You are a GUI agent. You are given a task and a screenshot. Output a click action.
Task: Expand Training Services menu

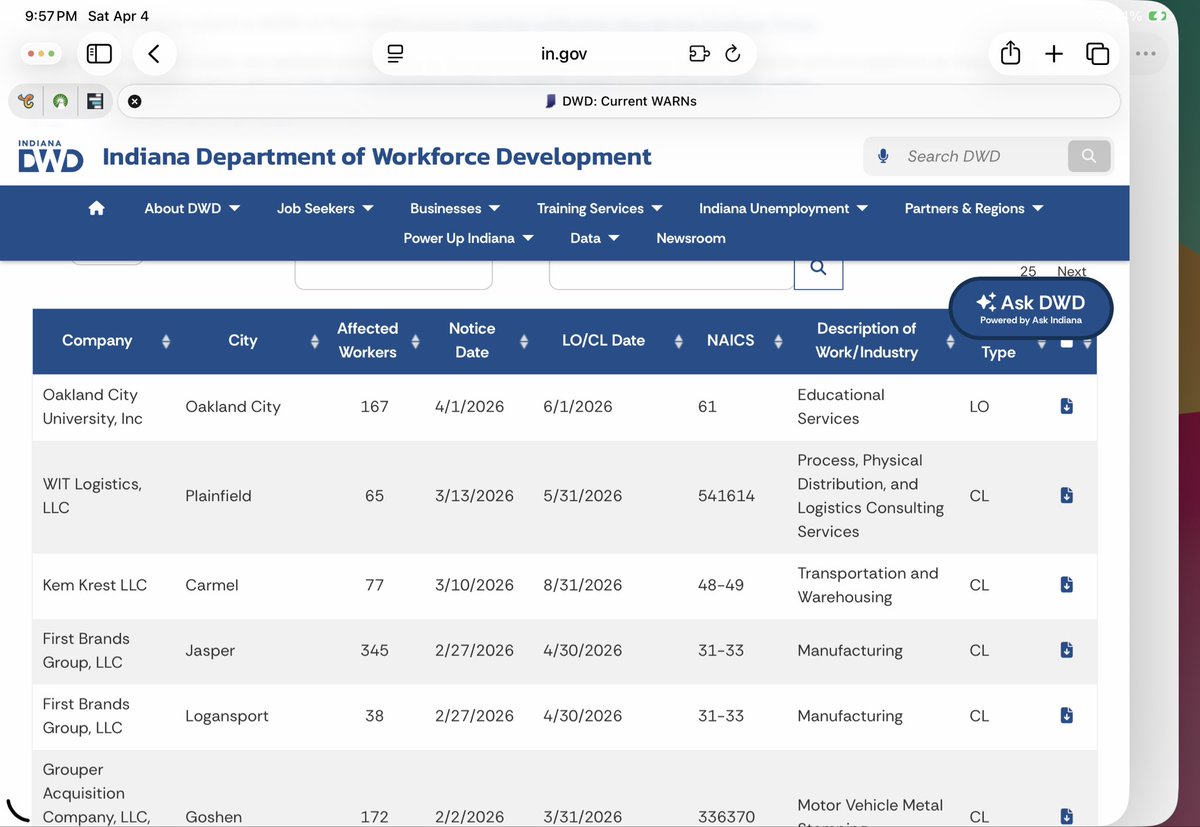tap(599, 208)
